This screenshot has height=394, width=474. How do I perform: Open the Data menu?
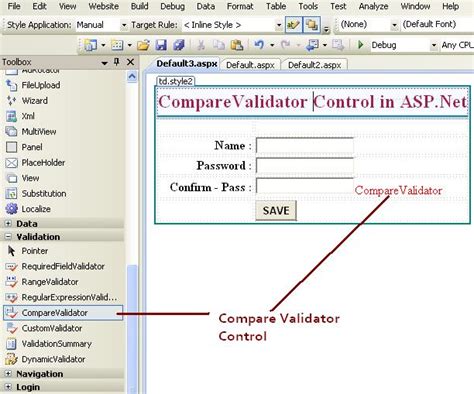click(x=206, y=6)
